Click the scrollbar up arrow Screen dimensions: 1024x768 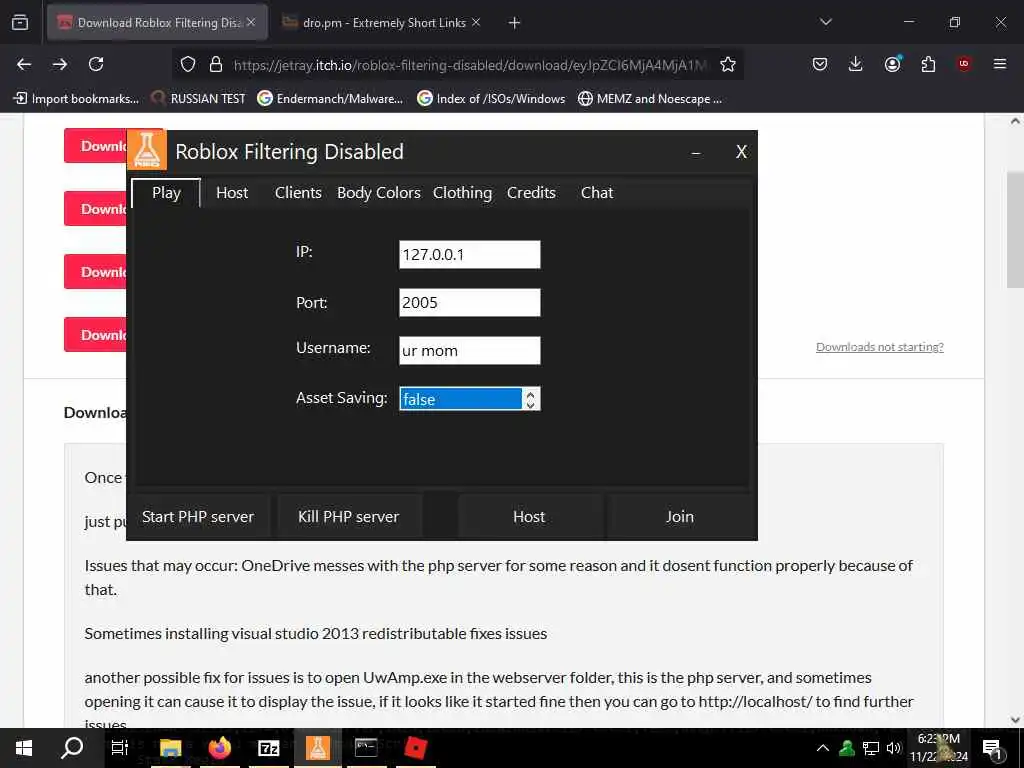tap(1015, 121)
